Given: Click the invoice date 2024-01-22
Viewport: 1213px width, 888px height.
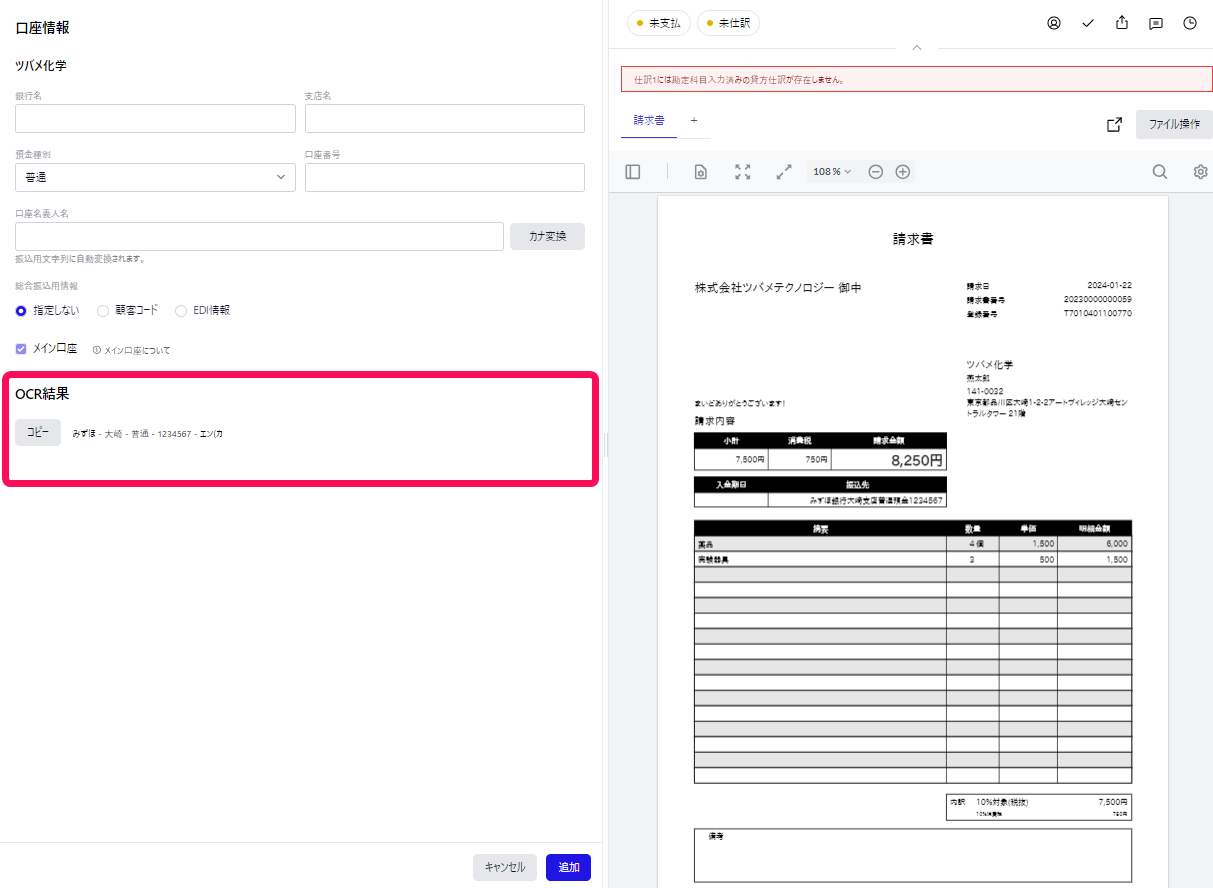Looking at the screenshot, I should click(1109, 286).
